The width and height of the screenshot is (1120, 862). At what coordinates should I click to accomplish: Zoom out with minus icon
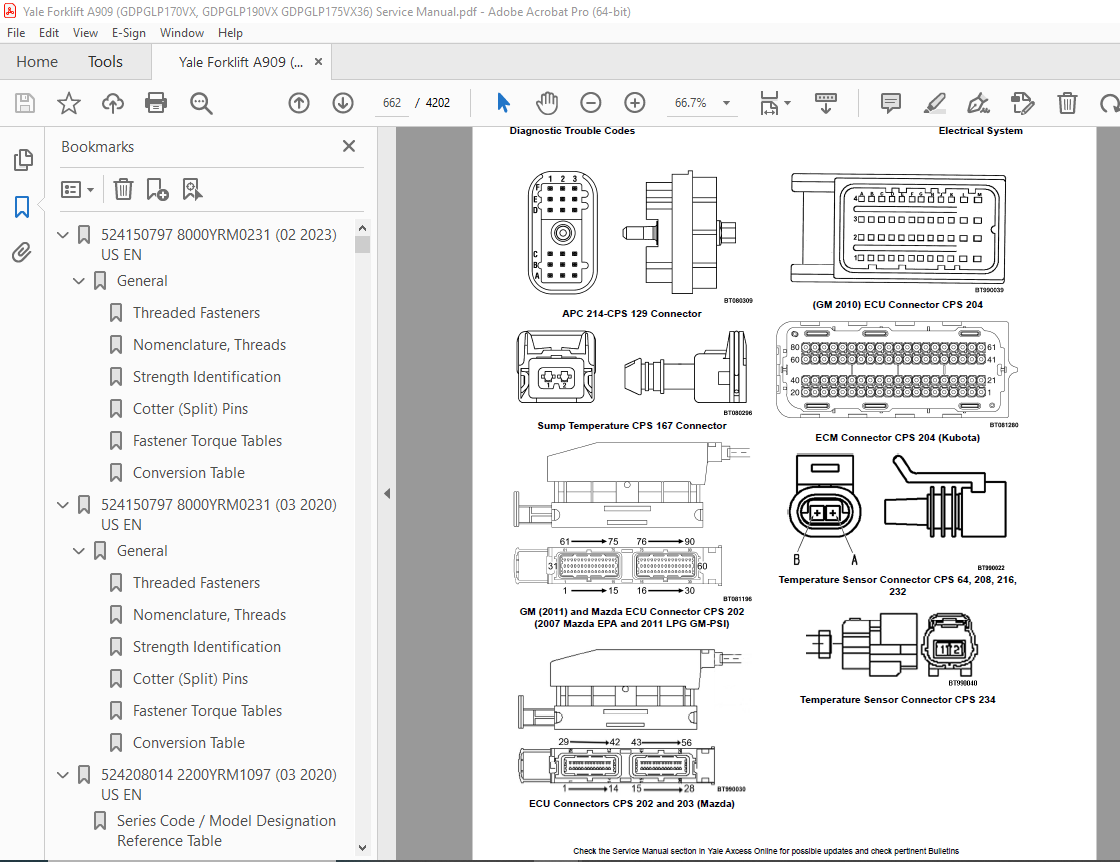tap(591, 103)
